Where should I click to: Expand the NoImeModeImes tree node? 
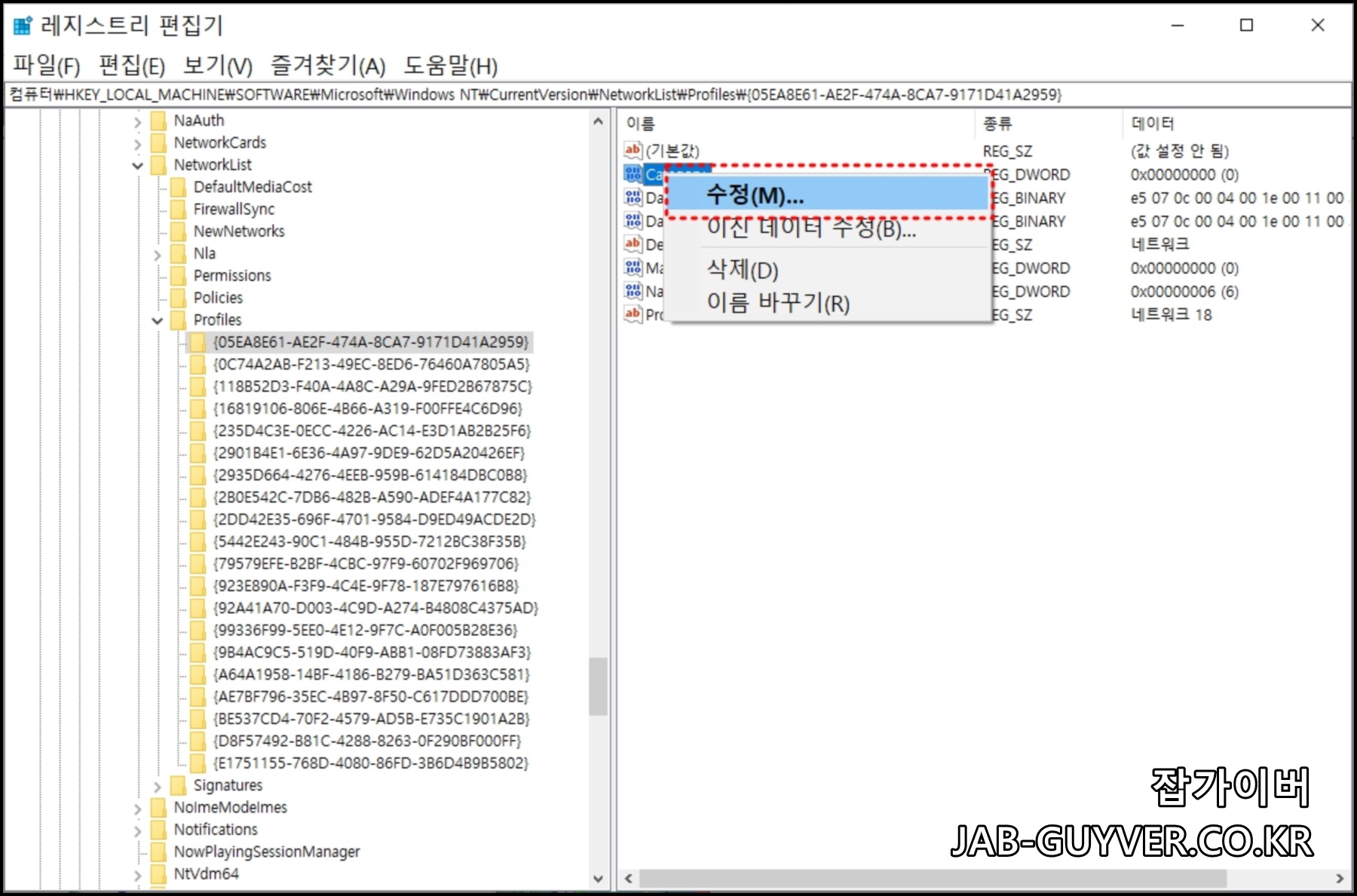(x=137, y=809)
